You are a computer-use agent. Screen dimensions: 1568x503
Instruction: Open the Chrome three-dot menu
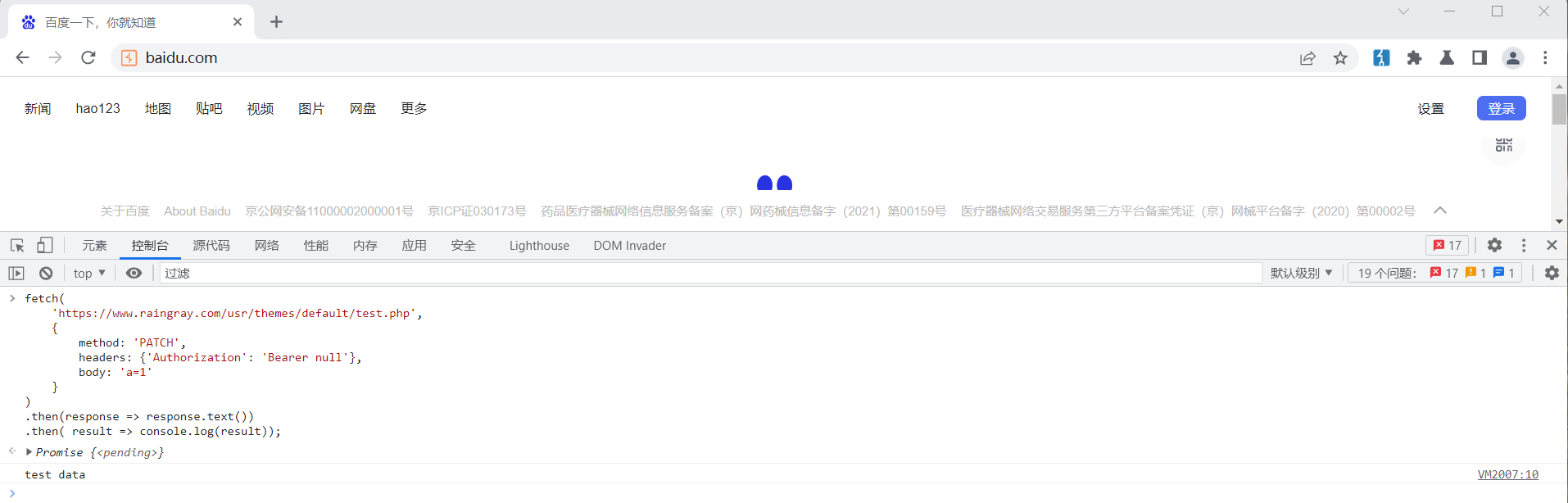pyautogui.click(x=1545, y=57)
